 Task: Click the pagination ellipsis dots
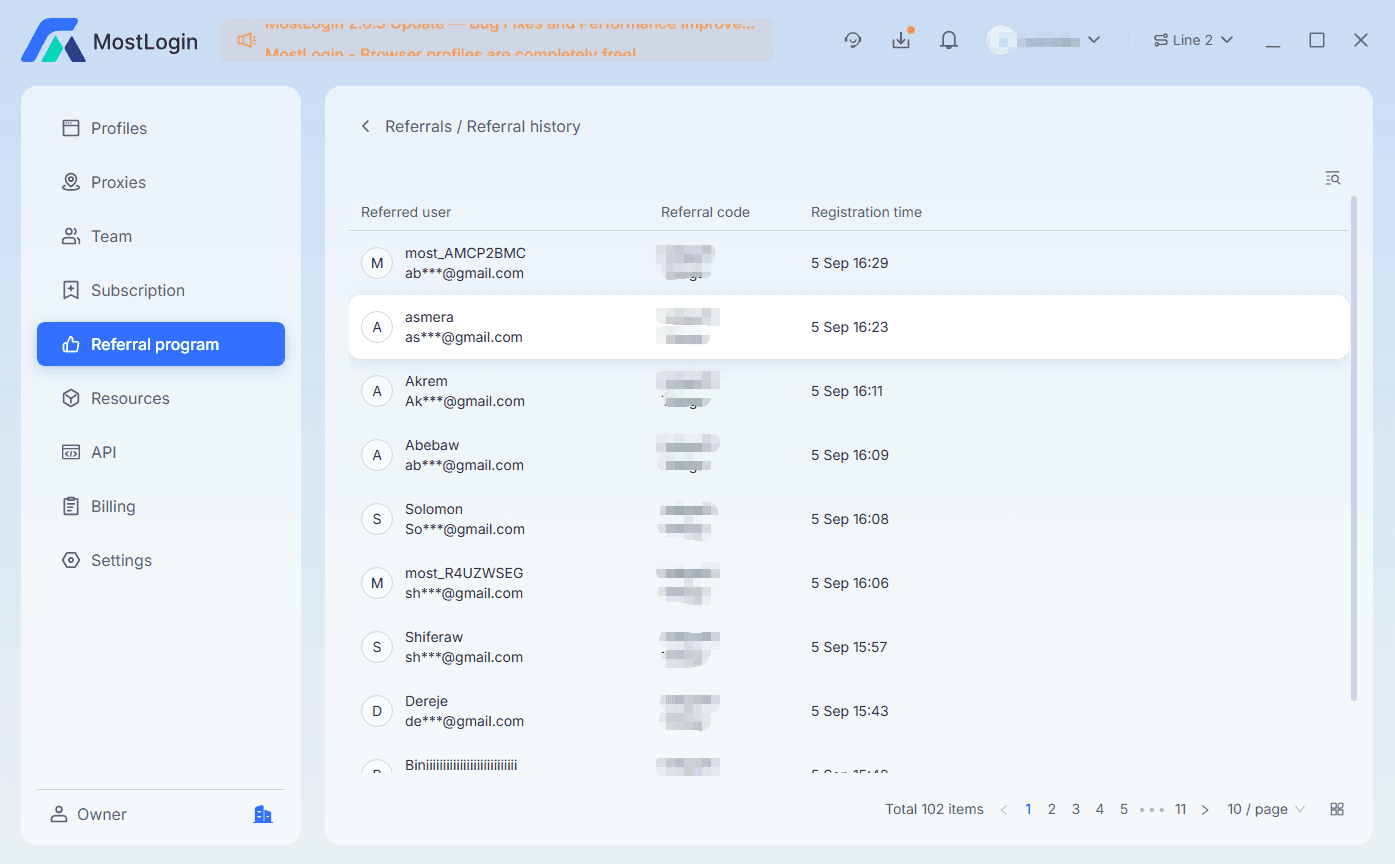pyautogui.click(x=1152, y=809)
